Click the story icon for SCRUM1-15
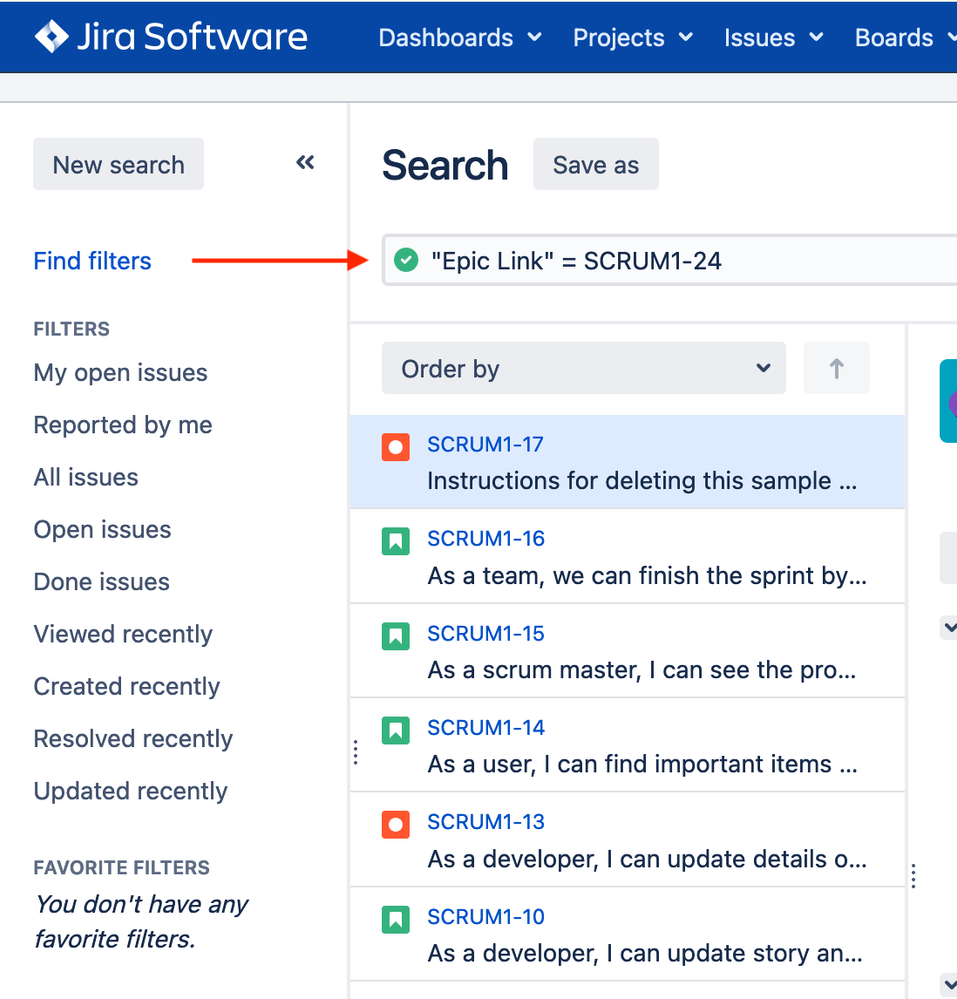Screen dimensions: 957x999 [x=396, y=636]
